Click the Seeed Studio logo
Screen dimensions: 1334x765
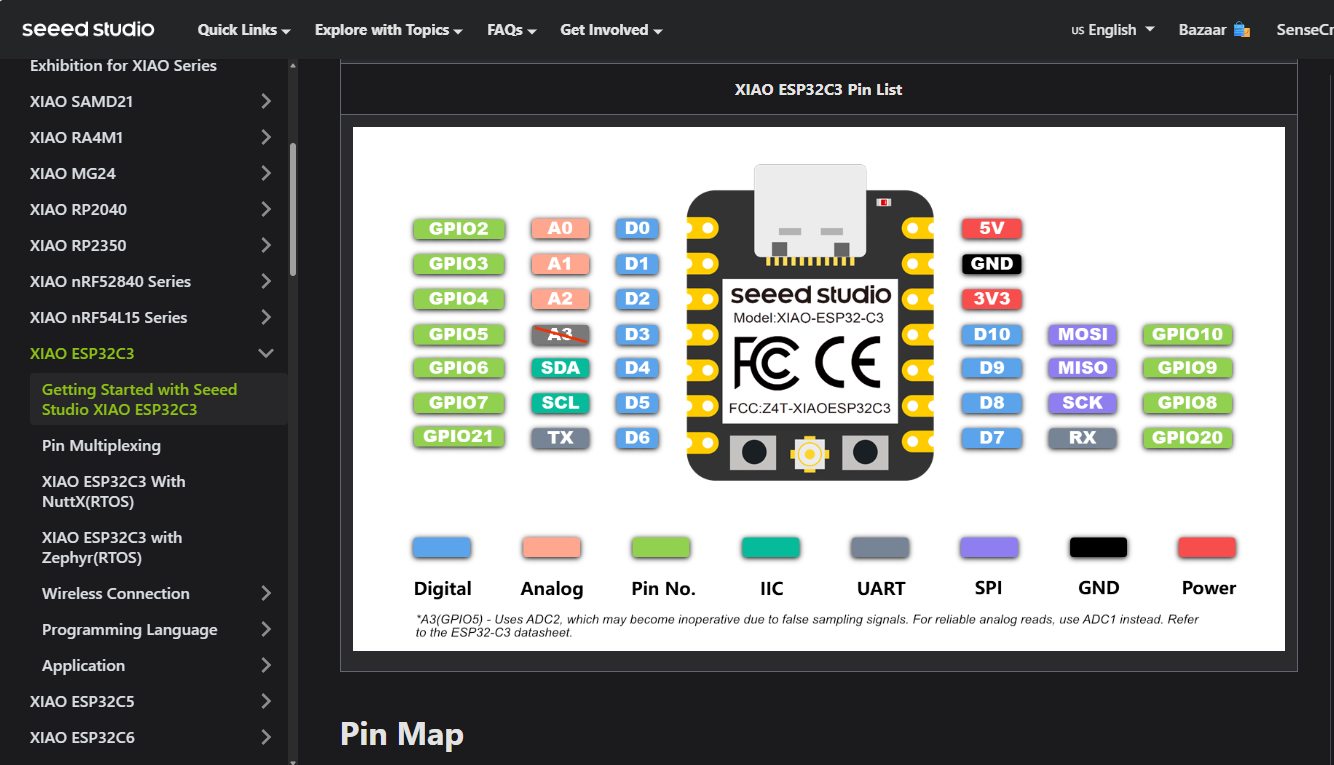click(88, 29)
